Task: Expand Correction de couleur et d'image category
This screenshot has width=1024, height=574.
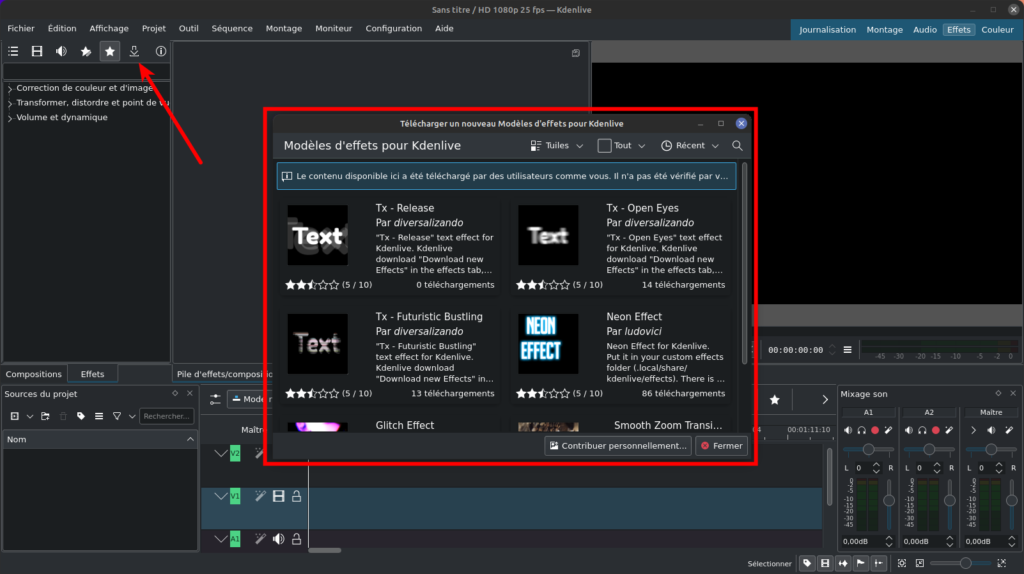Action: click(x=10, y=88)
